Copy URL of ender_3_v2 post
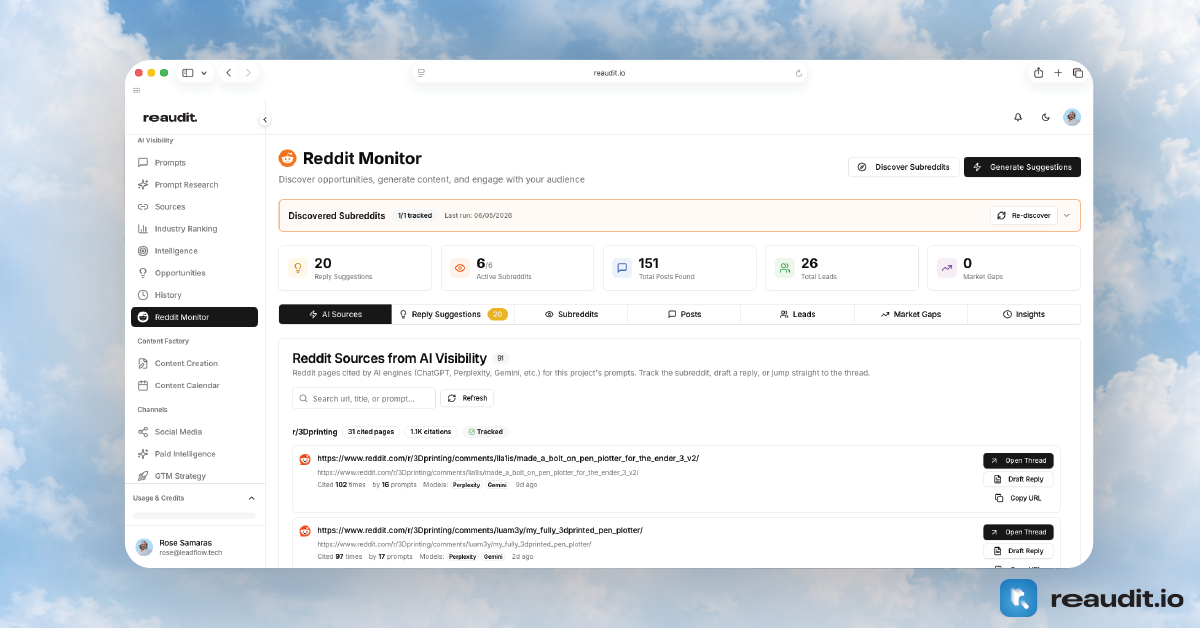 [x=1018, y=498]
